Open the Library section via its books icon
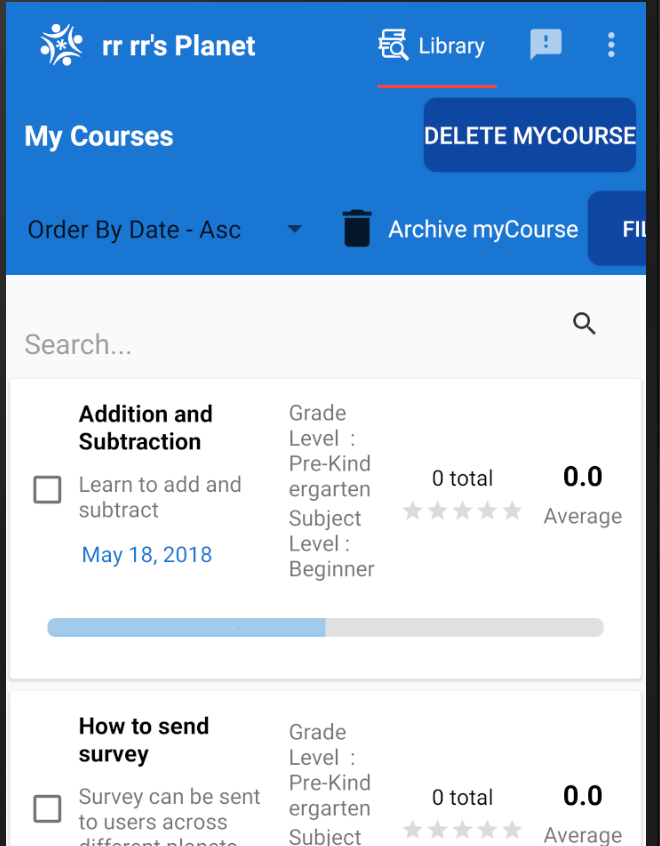This screenshot has width=660, height=846. pyautogui.click(x=392, y=44)
